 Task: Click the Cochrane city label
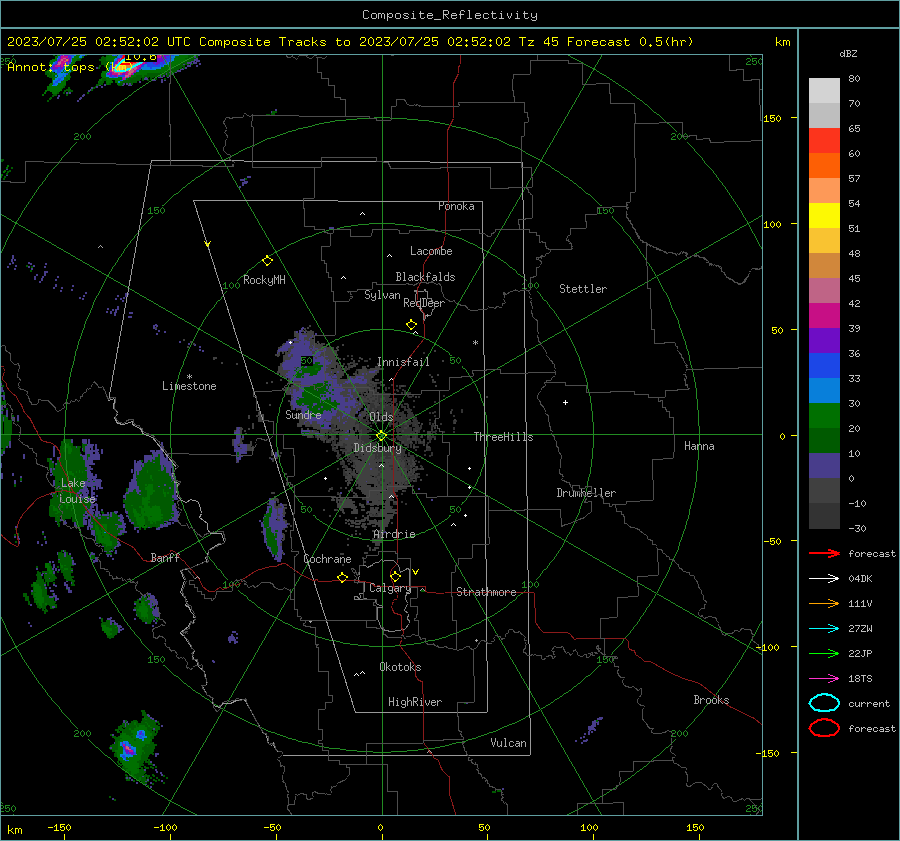tap(327, 559)
